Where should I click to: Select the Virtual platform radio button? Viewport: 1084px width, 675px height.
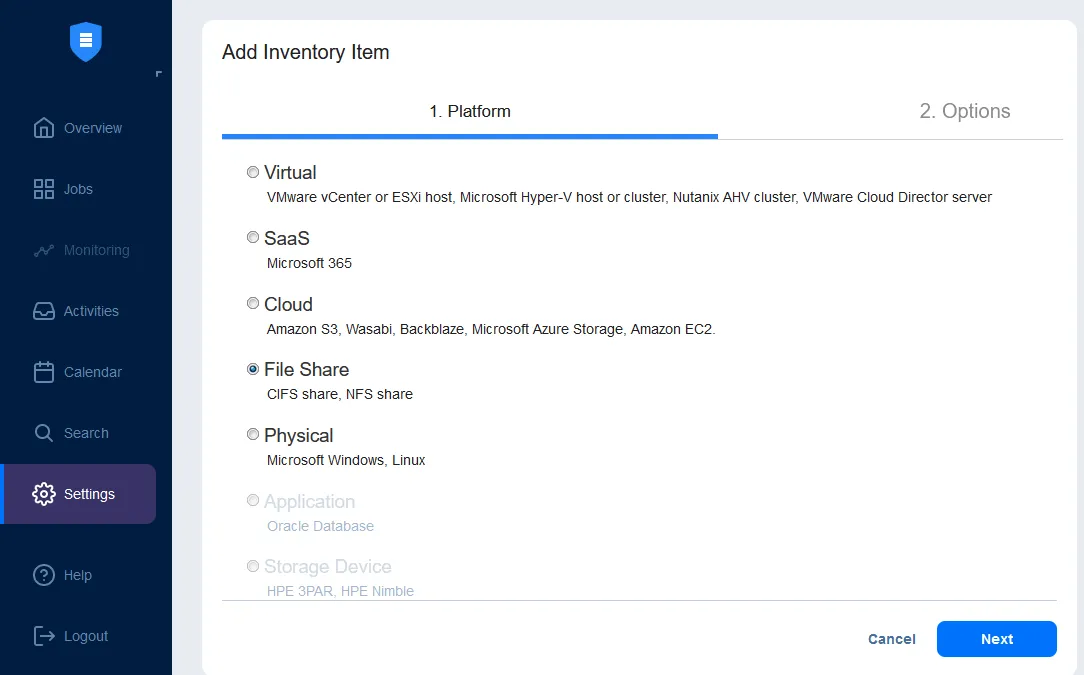(x=253, y=172)
